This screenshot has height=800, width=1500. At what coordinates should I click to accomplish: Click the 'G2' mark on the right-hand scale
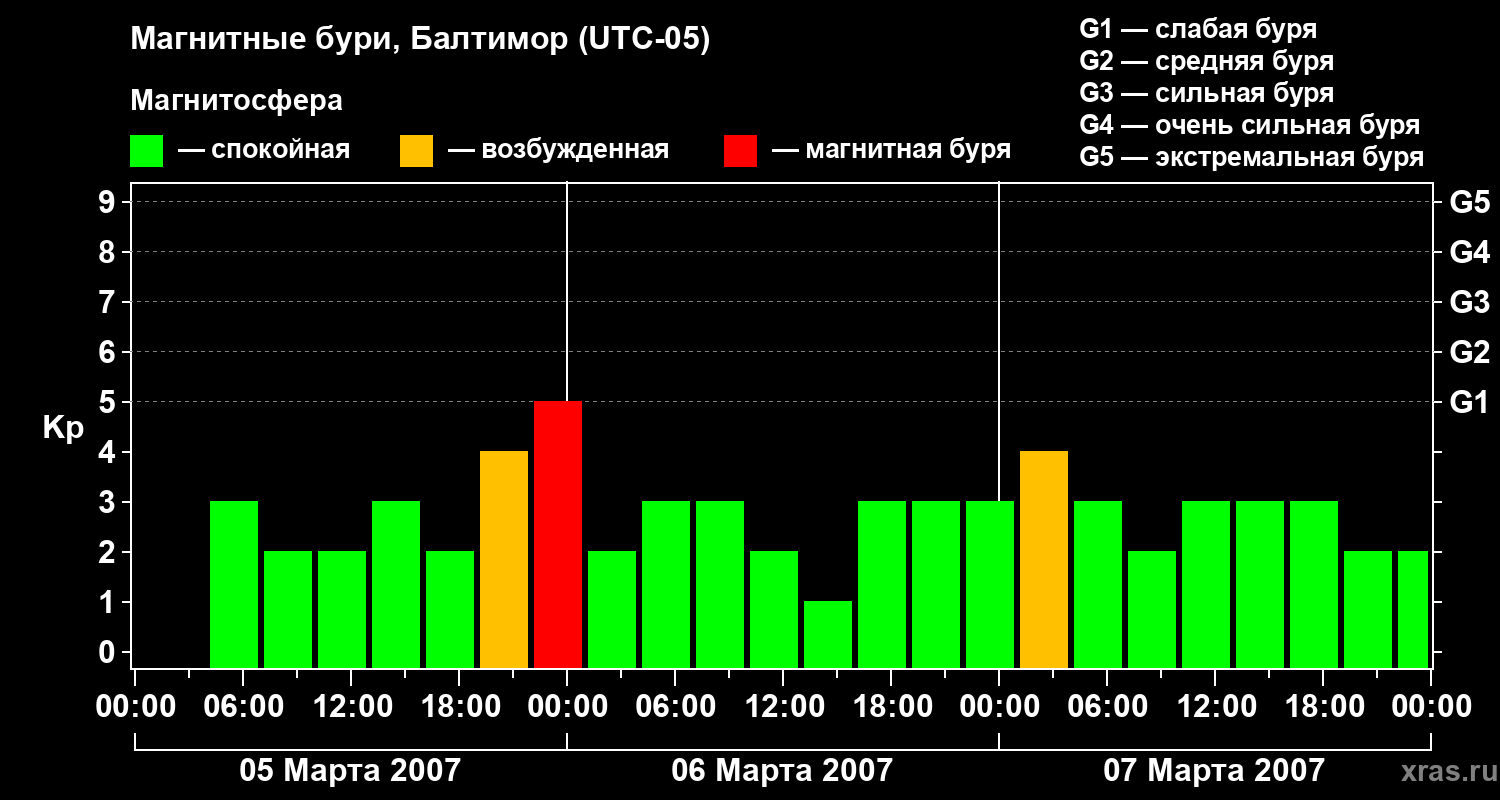pyautogui.click(x=1470, y=352)
